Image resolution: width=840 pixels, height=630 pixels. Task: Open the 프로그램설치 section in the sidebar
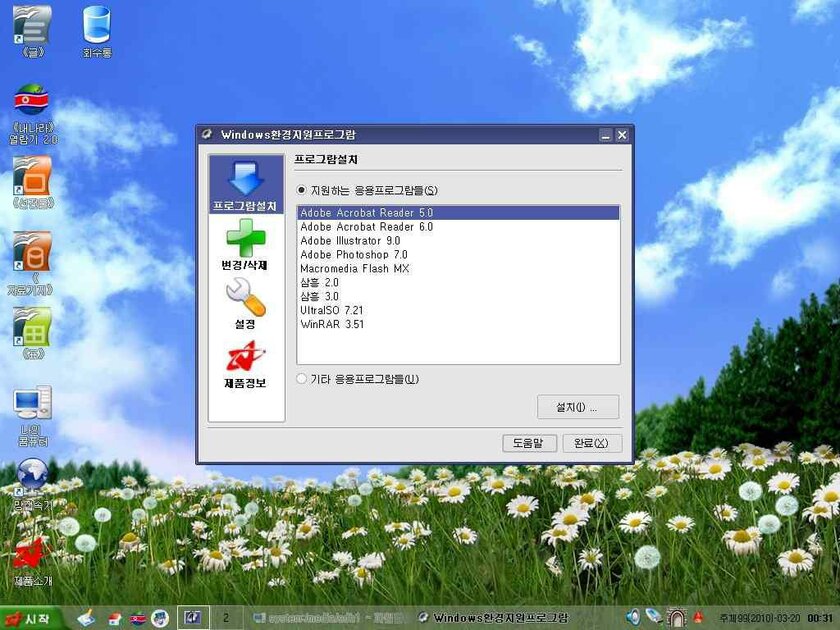pos(246,185)
